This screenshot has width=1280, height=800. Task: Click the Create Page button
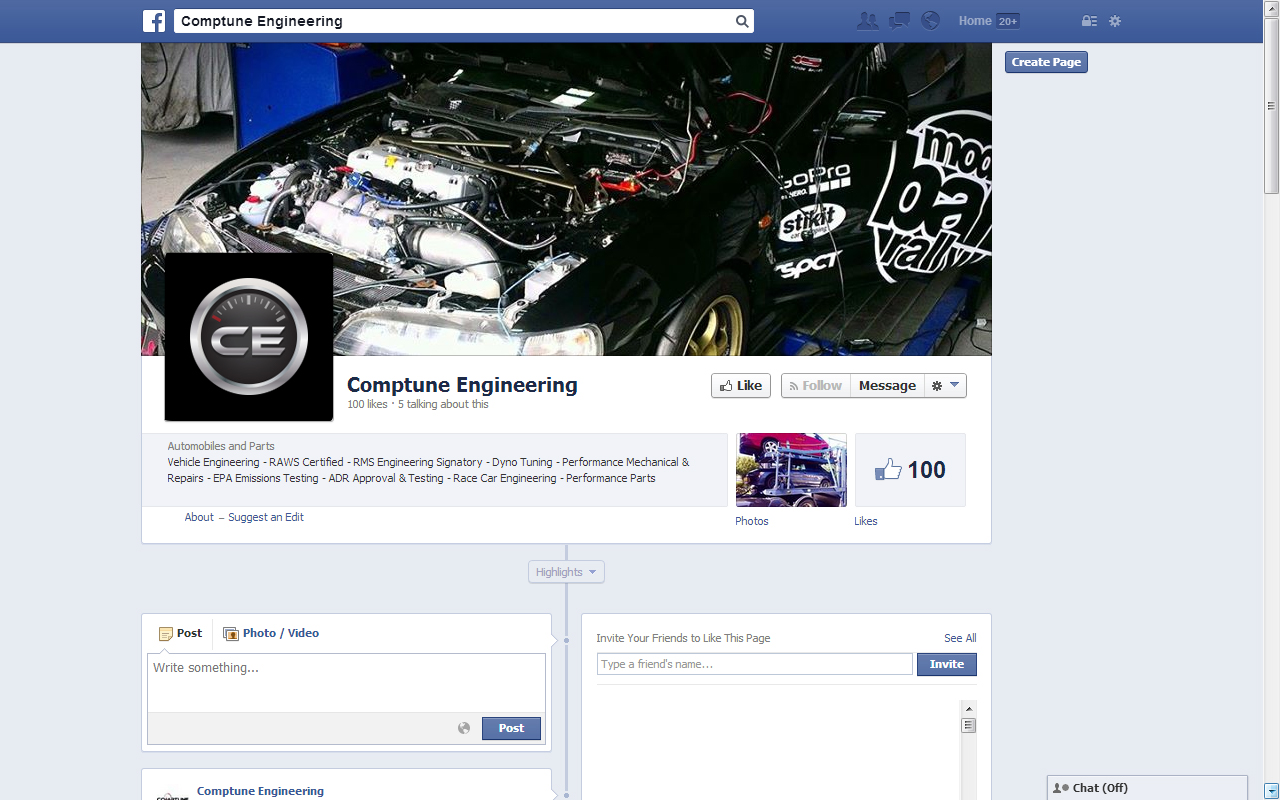click(x=1046, y=62)
